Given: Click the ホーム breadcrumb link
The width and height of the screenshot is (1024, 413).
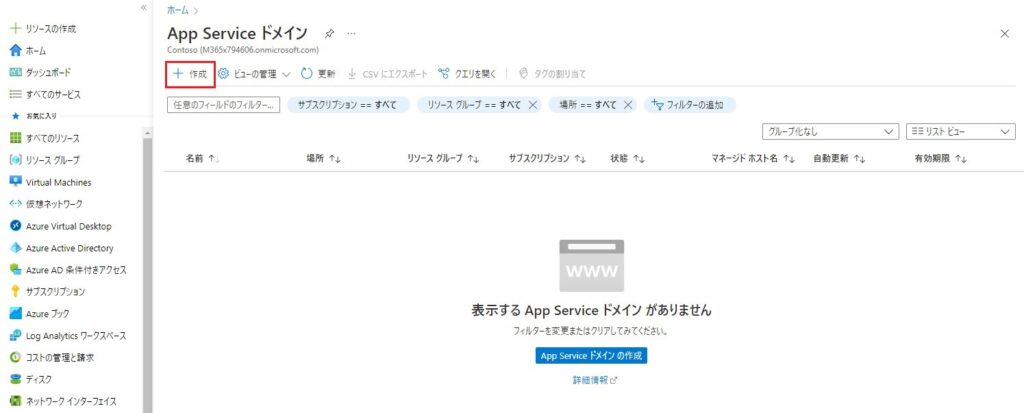Looking at the screenshot, I should coord(178,10).
